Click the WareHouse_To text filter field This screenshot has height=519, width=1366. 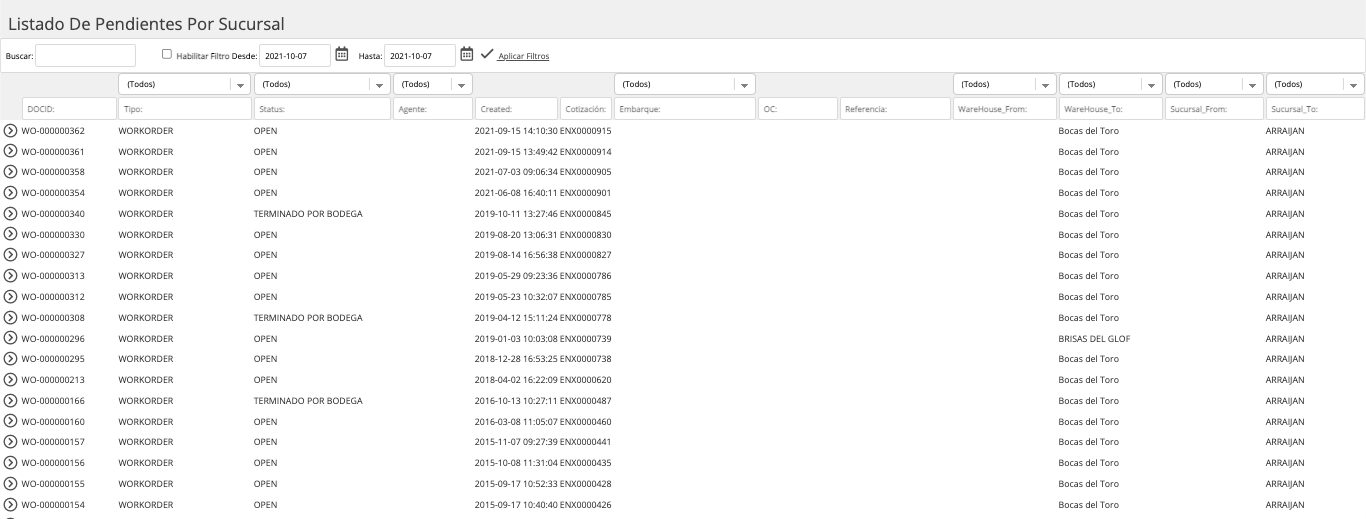click(1111, 109)
